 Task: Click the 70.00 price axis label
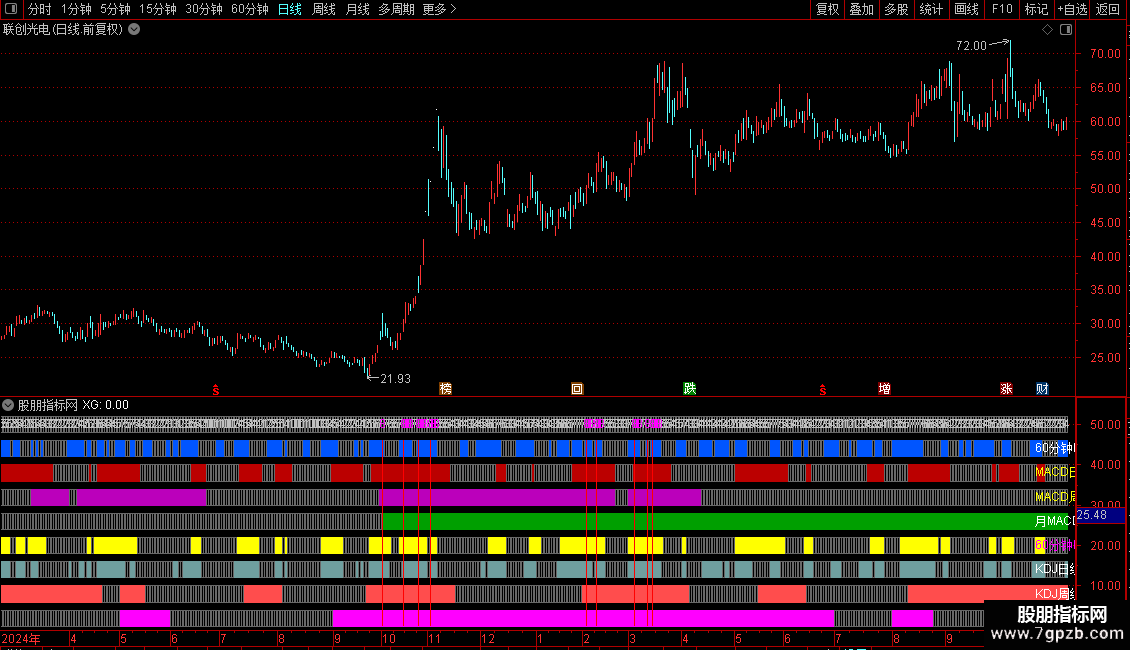click(1105, 54)
